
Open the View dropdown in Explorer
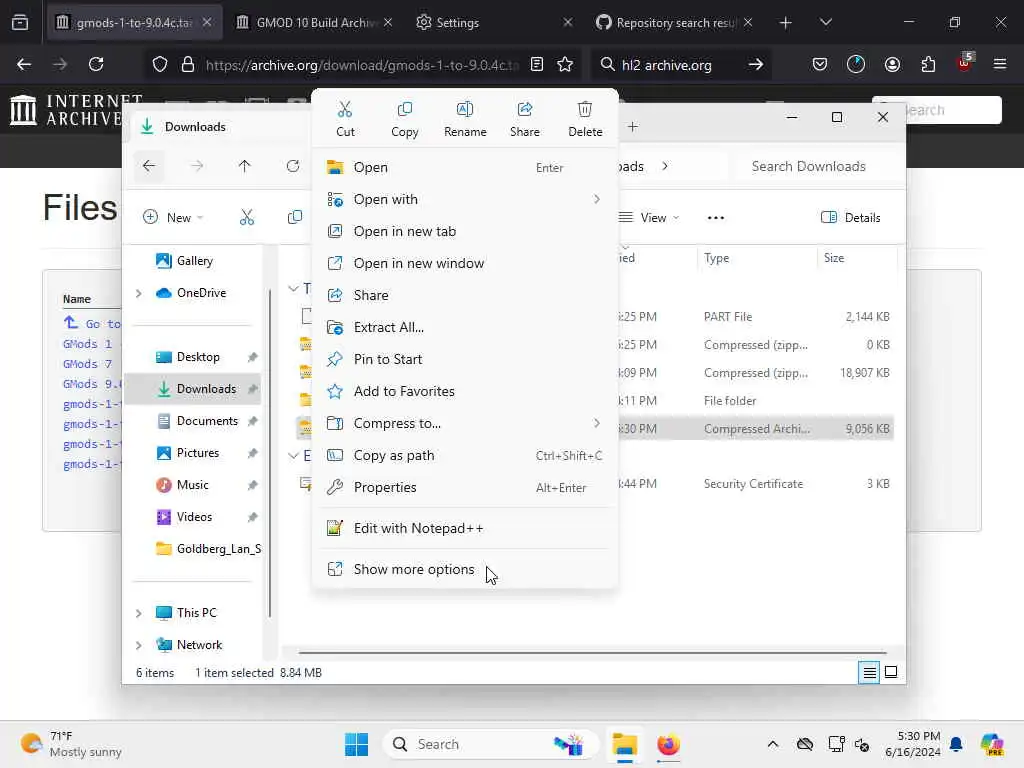(650, 217)
